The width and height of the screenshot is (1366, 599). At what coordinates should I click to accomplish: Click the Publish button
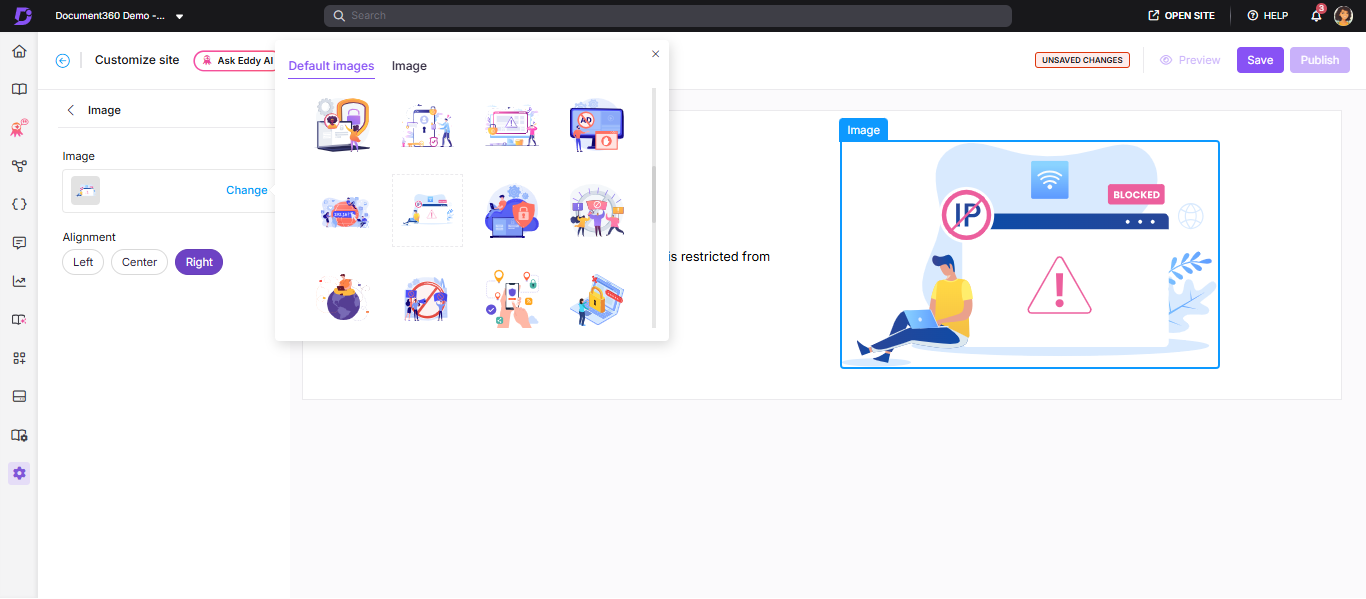(x=1320, y=60)
